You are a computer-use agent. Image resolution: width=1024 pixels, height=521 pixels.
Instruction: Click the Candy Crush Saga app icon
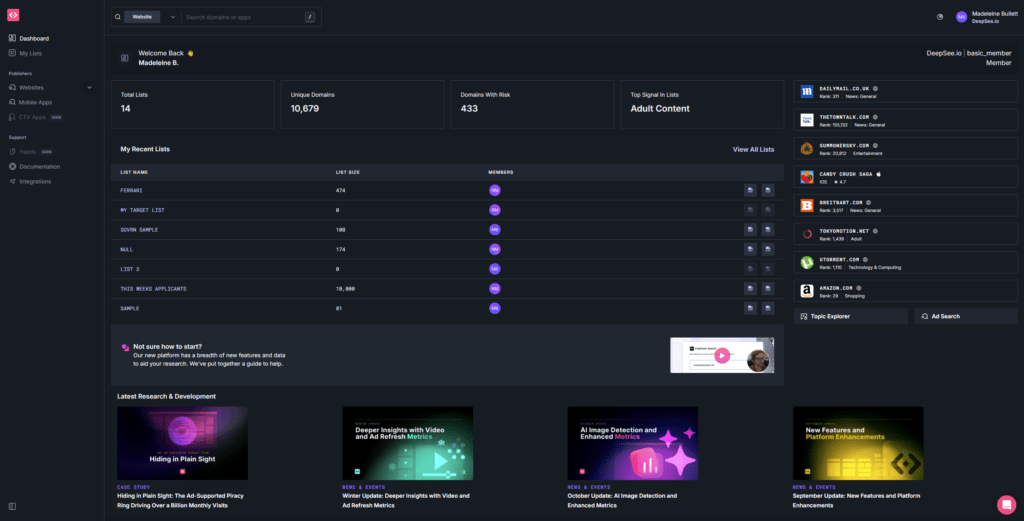coord(807,178)
